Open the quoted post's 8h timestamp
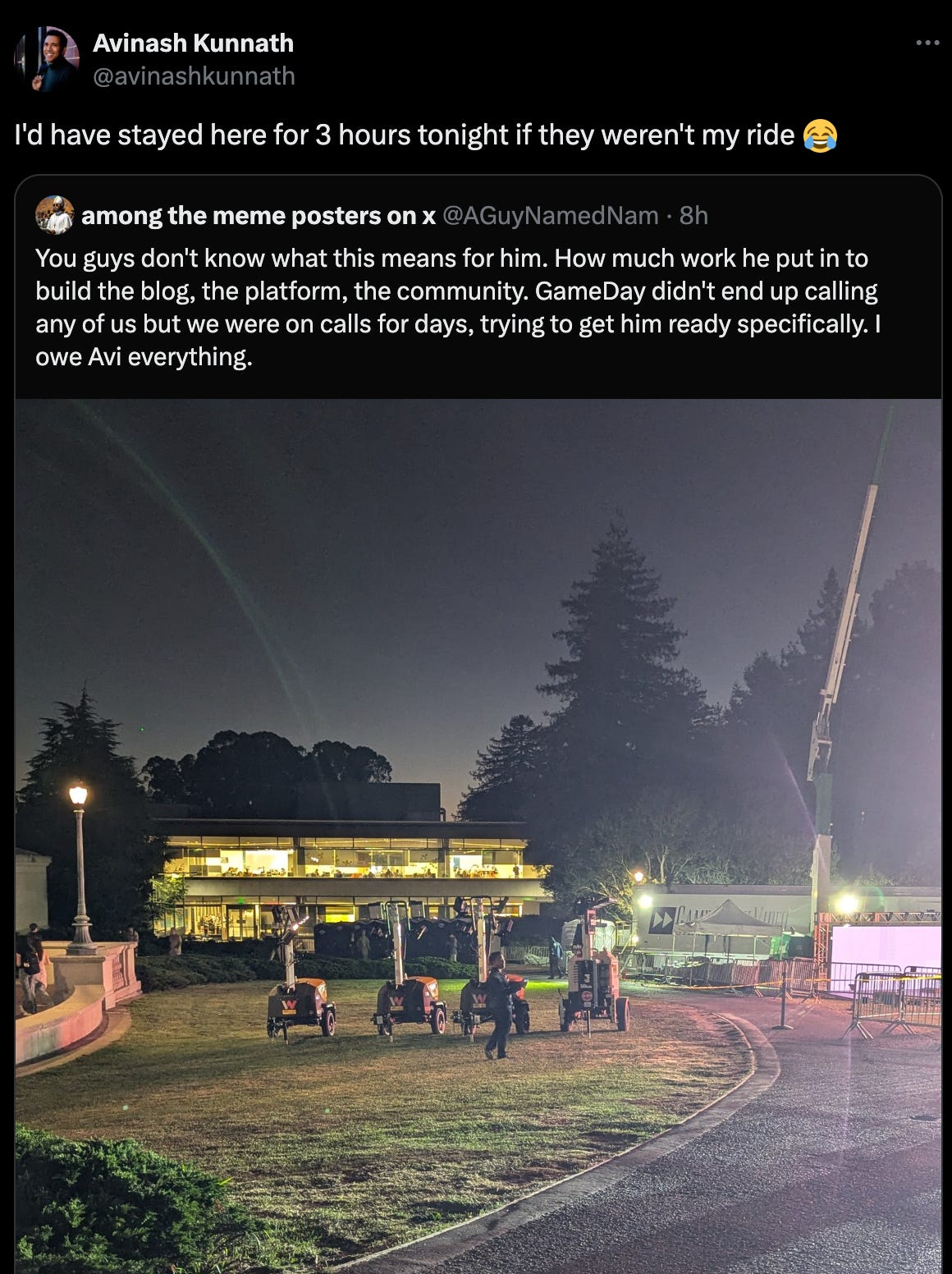952x1274 pixels. click(693, 215)
